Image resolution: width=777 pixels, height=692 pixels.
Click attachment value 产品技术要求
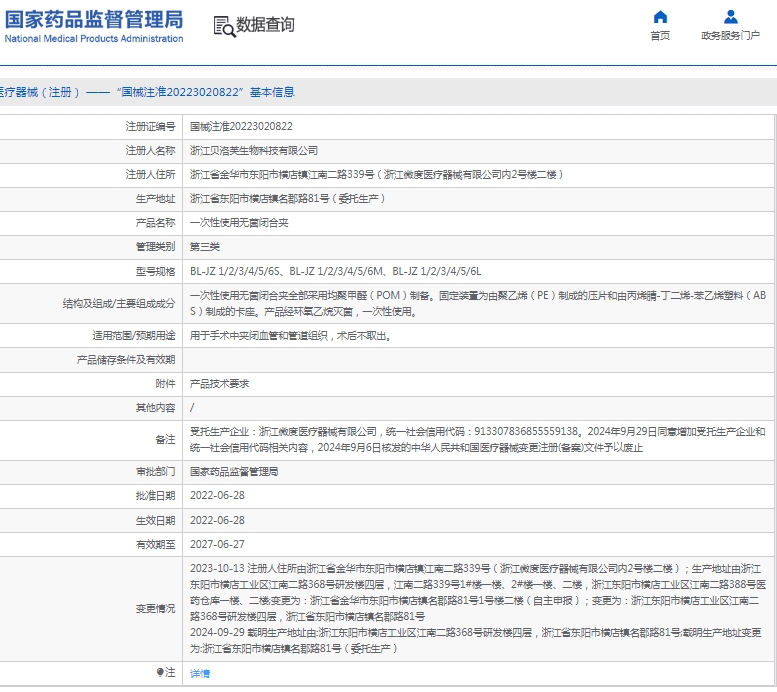pyautogui.click(x=219, y=384)
